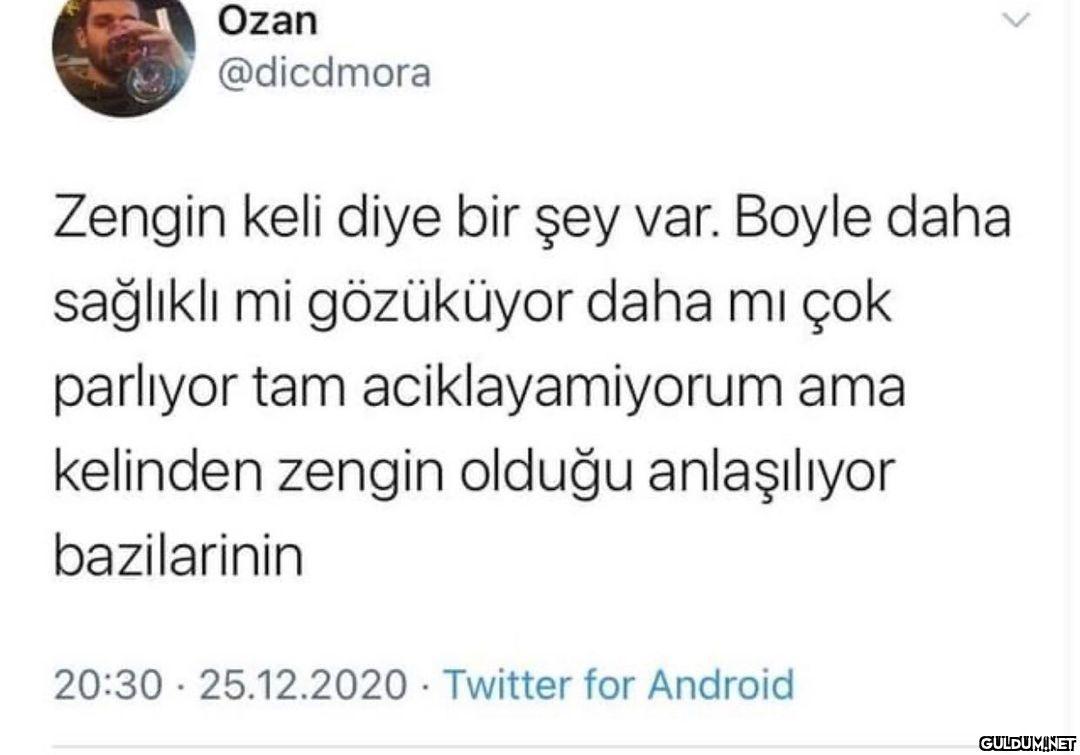
Task: Click the word "anlaşılıyor" in the tweet
Action: coord(771,474)
